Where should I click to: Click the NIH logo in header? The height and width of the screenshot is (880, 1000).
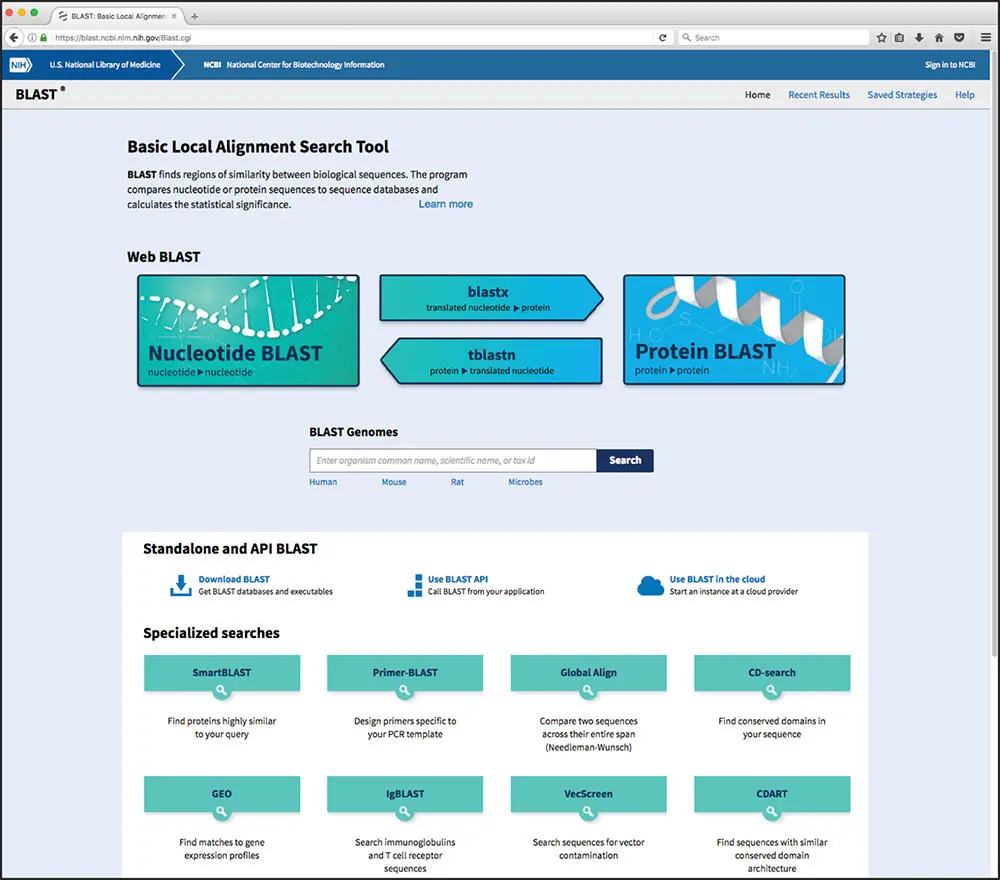[20, 64]
